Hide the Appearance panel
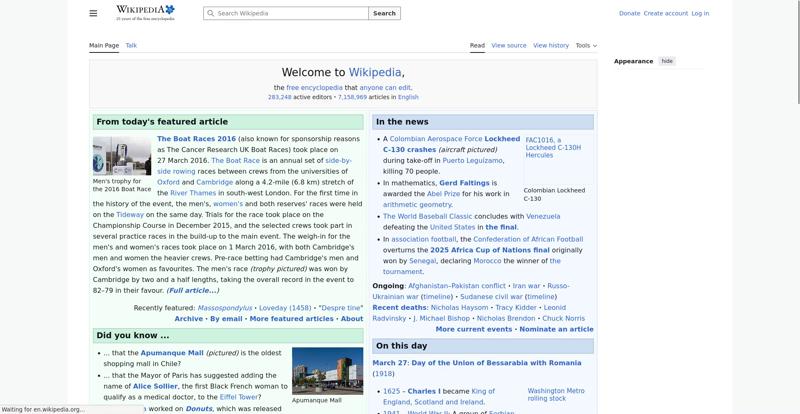Viewport: 800px width, 414px height. pos(667,61)
